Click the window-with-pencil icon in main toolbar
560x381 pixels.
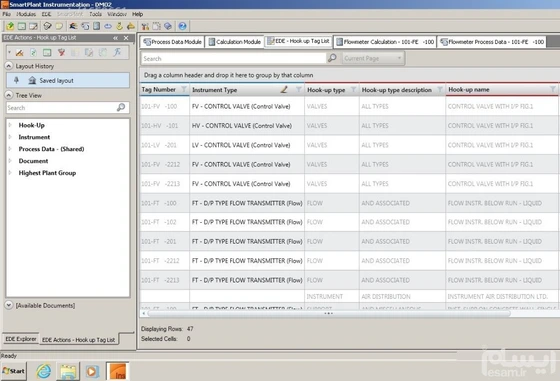pos(33,26)
